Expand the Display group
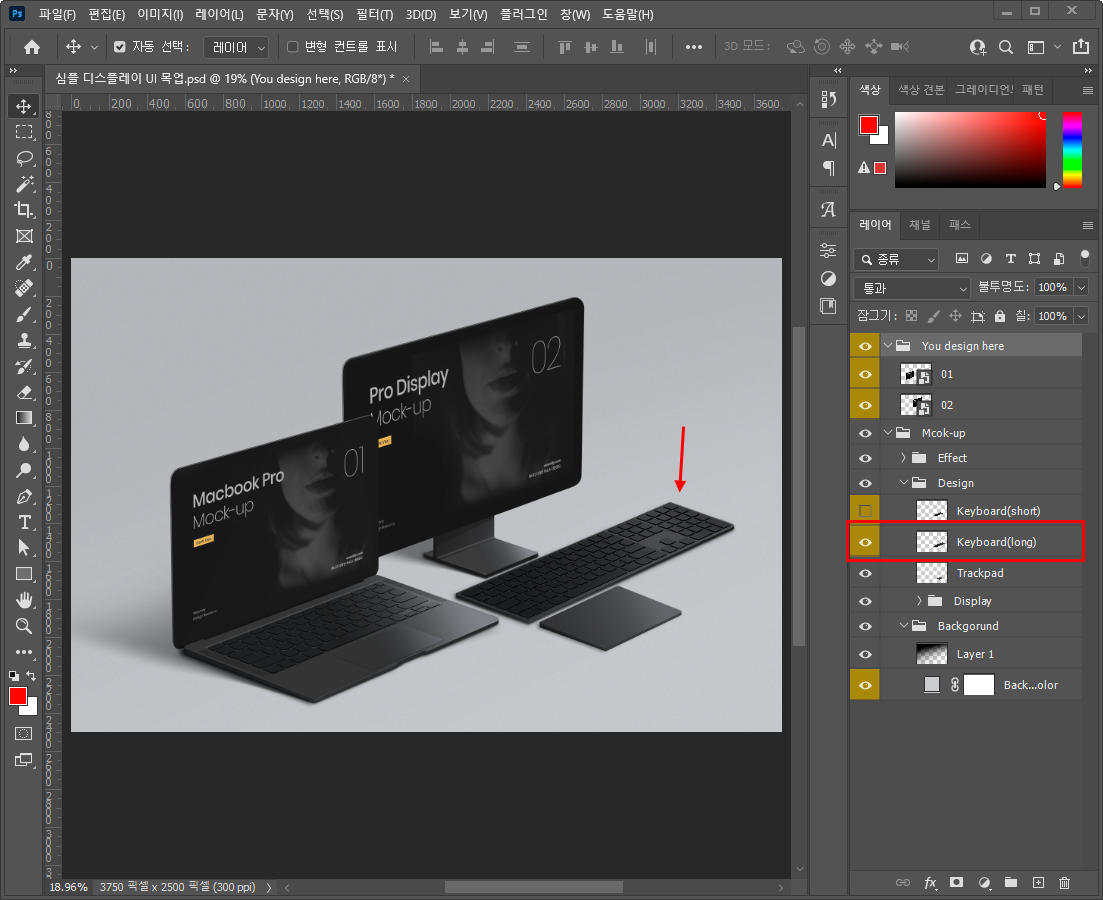 point(919,601)
